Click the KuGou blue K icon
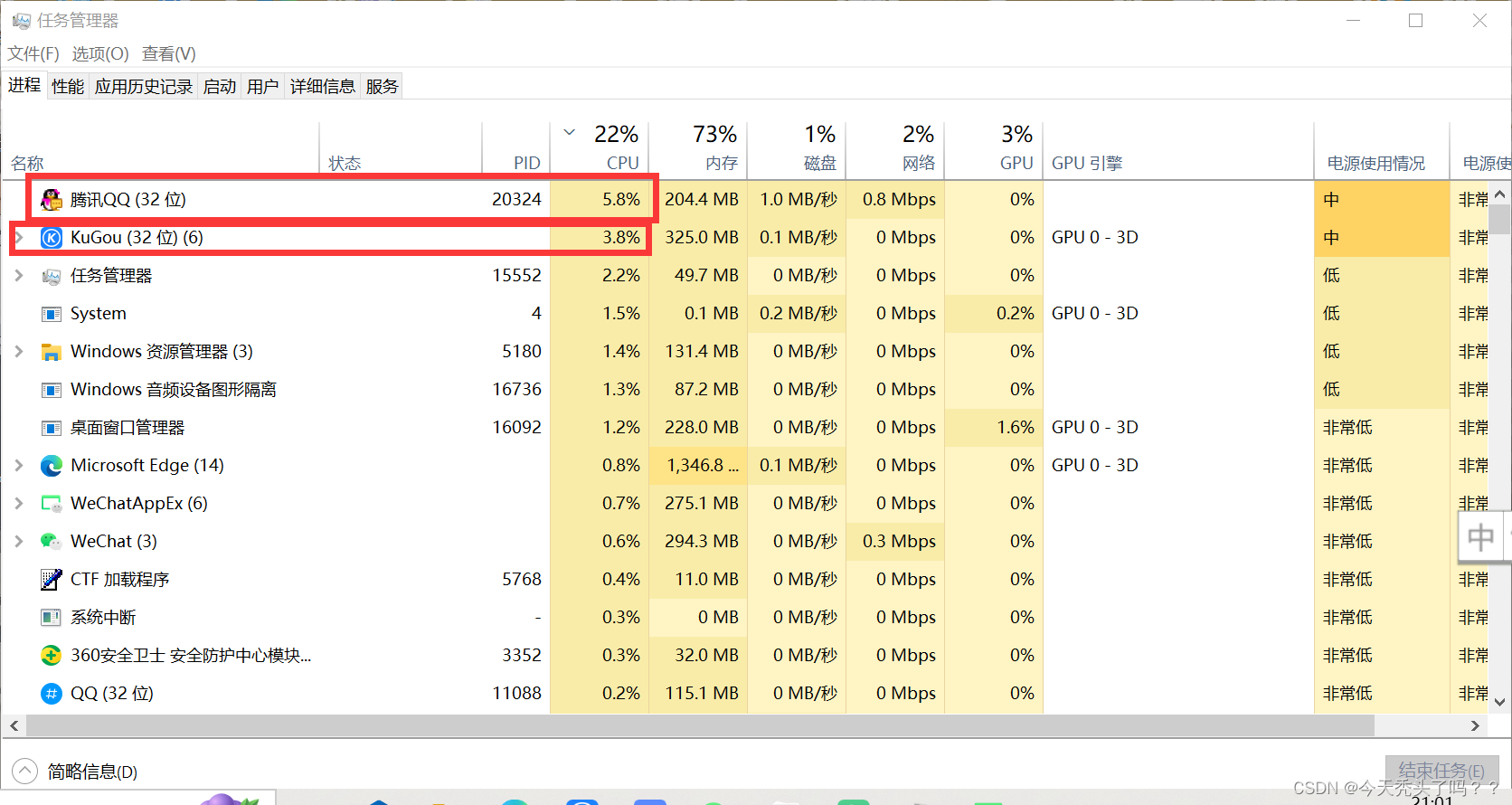This screenshot has height=805, width=1512. coord(52,238)
